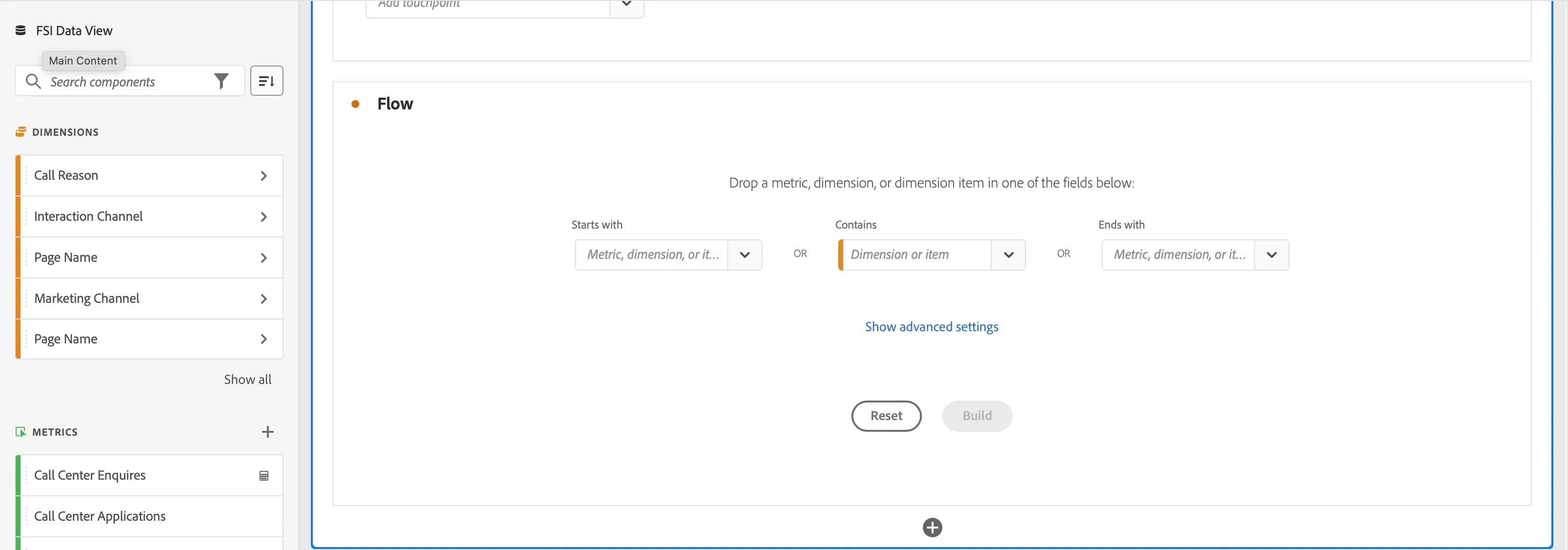Click the Starts with input field

(652, 255)
